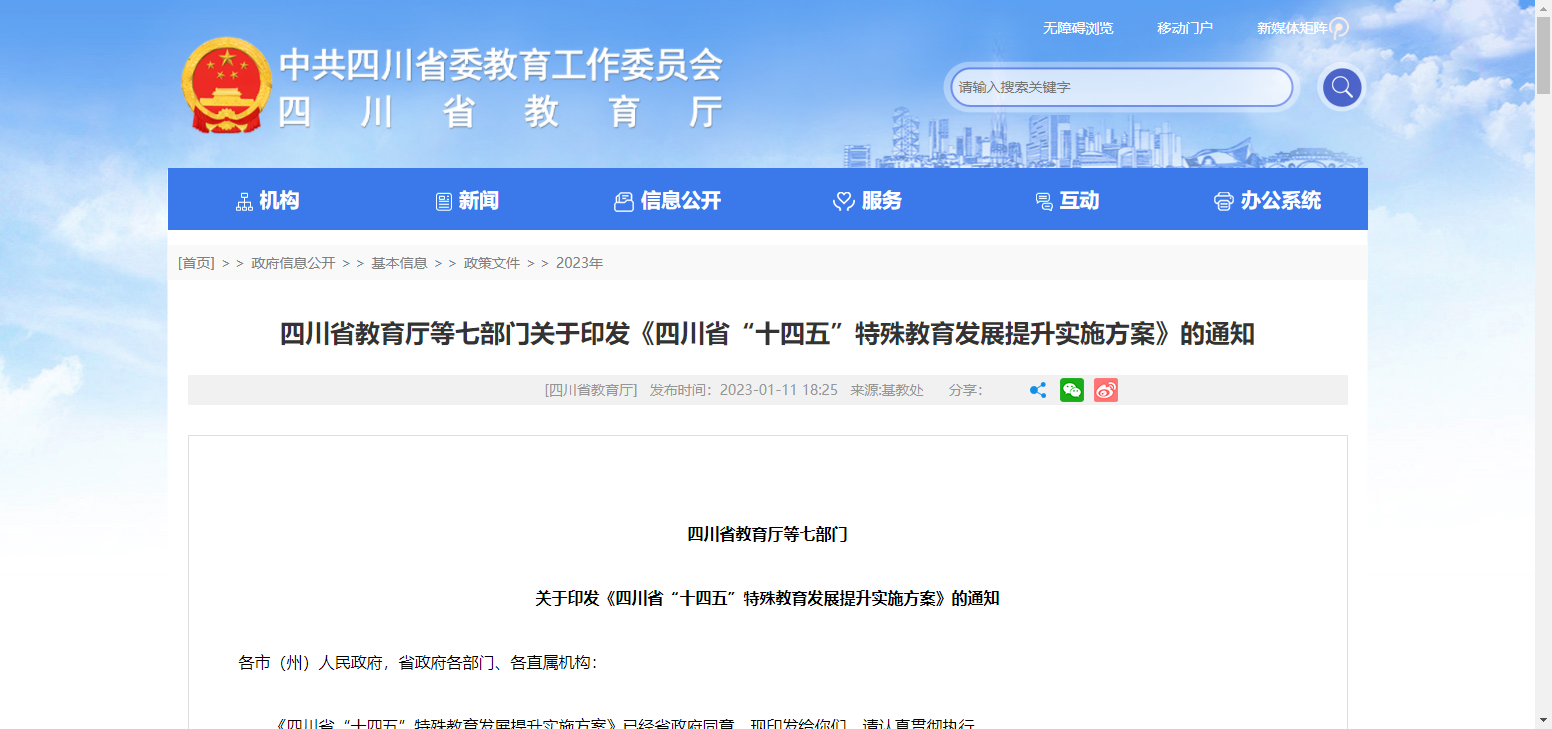The image size is (1552, 729).
Task: Click the blue share icon
Action: [1038, 391]
